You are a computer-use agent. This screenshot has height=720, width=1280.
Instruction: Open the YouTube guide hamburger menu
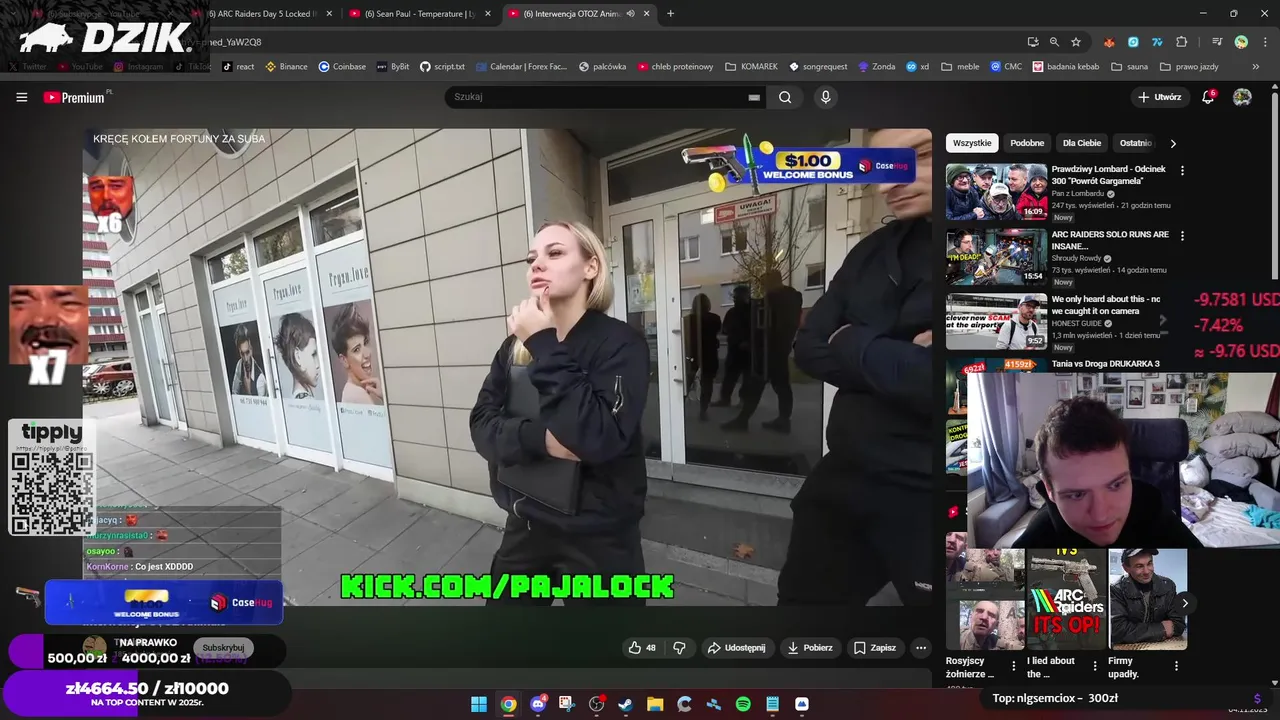[x=21, y=97]
